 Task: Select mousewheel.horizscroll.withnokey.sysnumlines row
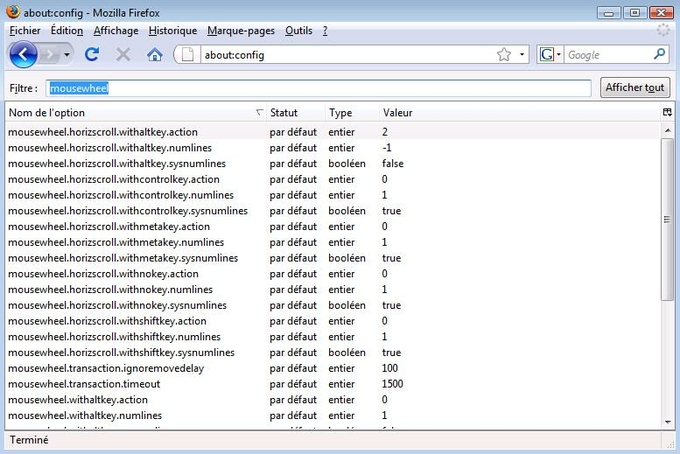(x=333, y=305)
